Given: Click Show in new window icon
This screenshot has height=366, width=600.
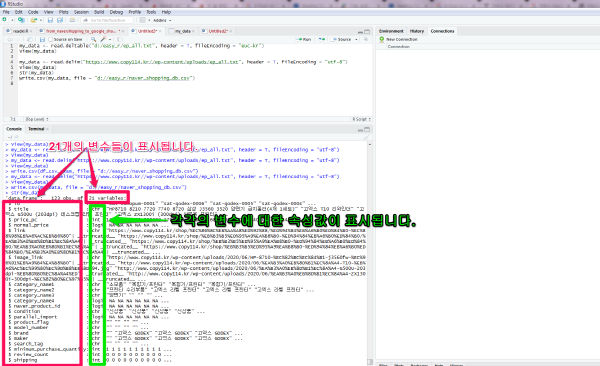Looking at the screenshot, I should pos(29,39).
